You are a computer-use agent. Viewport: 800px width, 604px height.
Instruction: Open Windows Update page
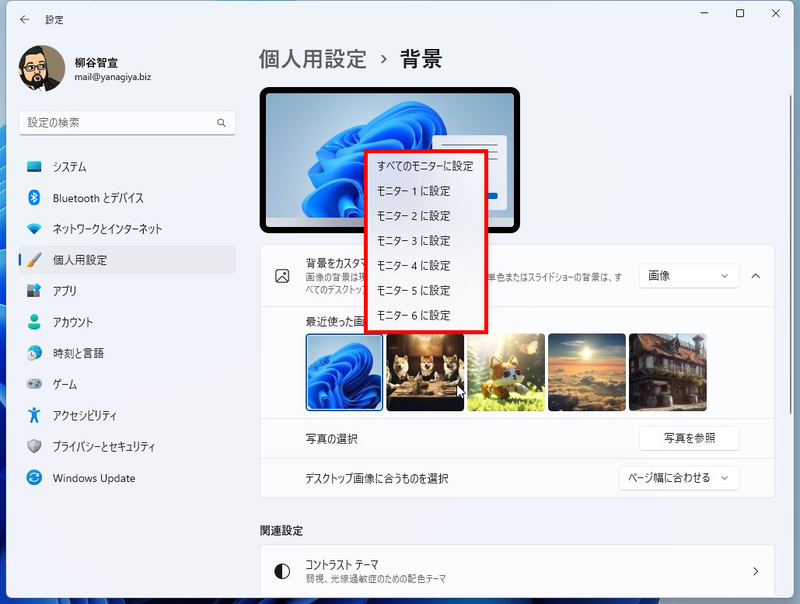[x=127, y=478]
